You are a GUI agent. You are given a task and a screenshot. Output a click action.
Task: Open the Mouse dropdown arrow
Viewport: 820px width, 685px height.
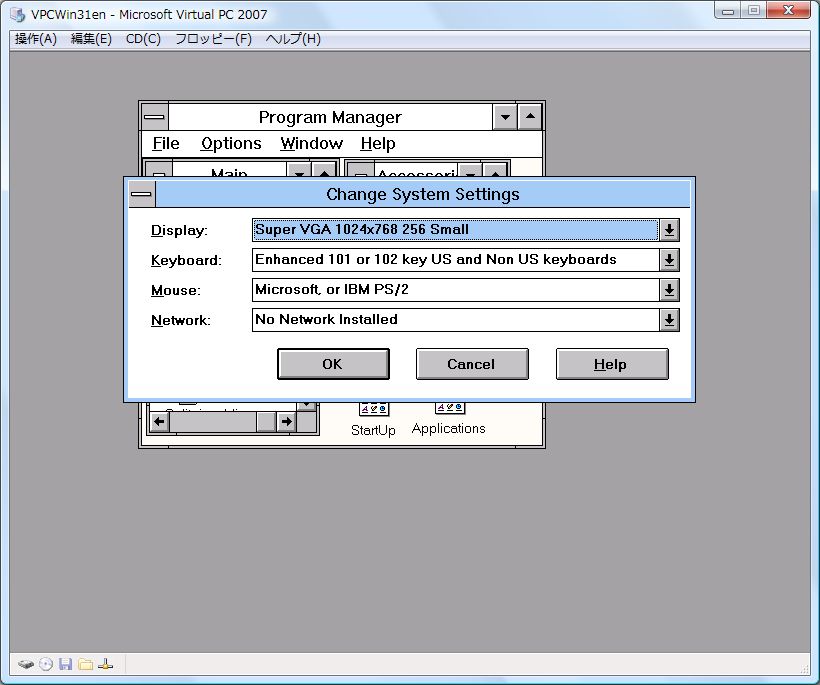click(669, 290)
